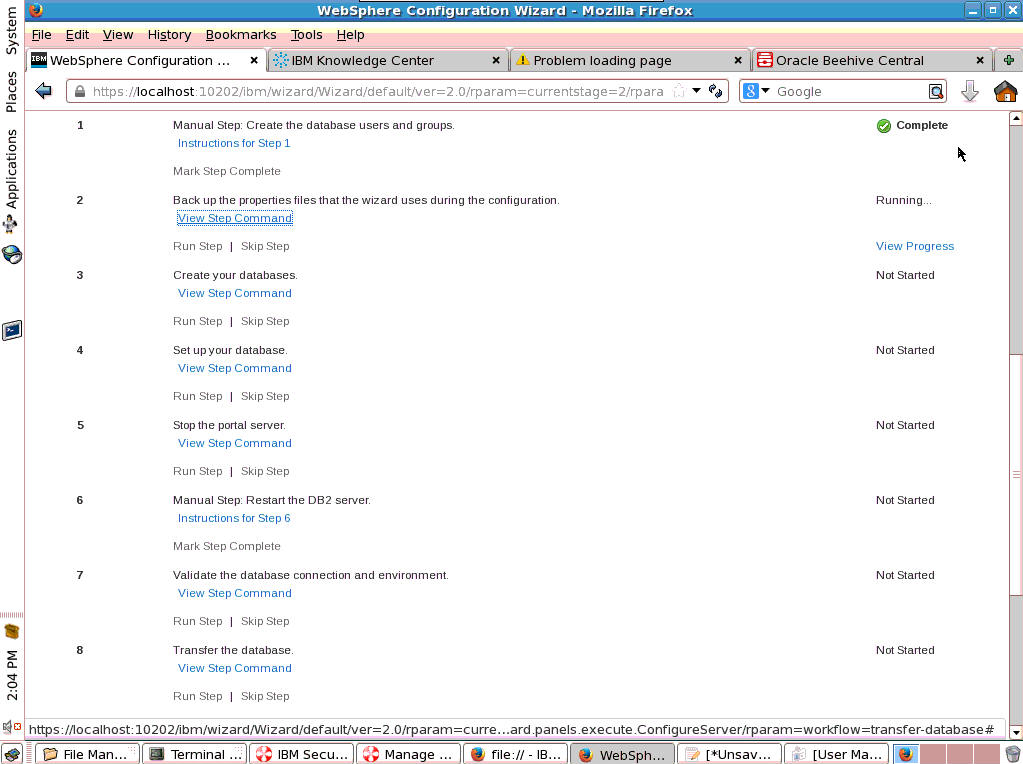Click the browser back arrow button

pyautogui.click(x=44, y=91)
